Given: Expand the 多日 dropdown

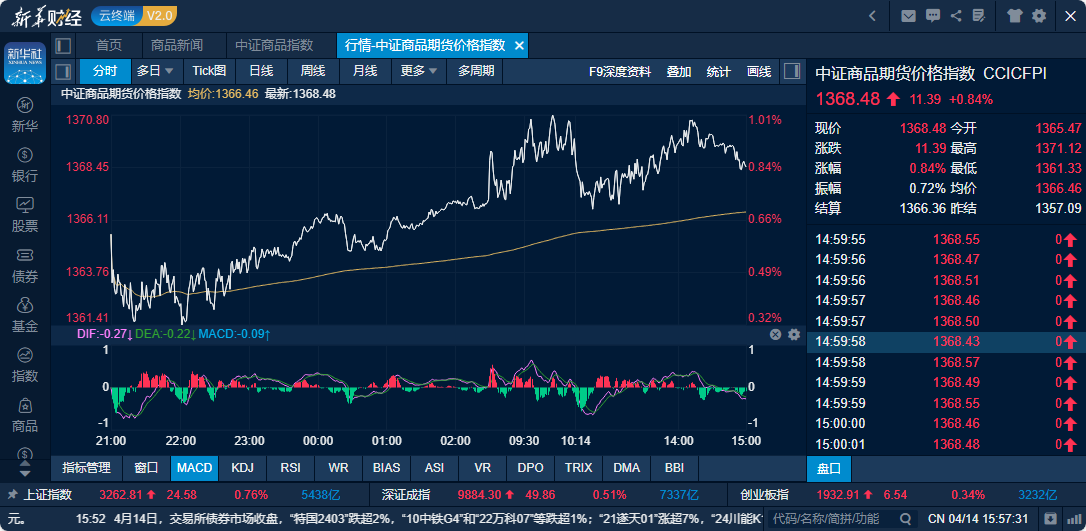Looking at the screenshot, I should [x=155, y=71].
